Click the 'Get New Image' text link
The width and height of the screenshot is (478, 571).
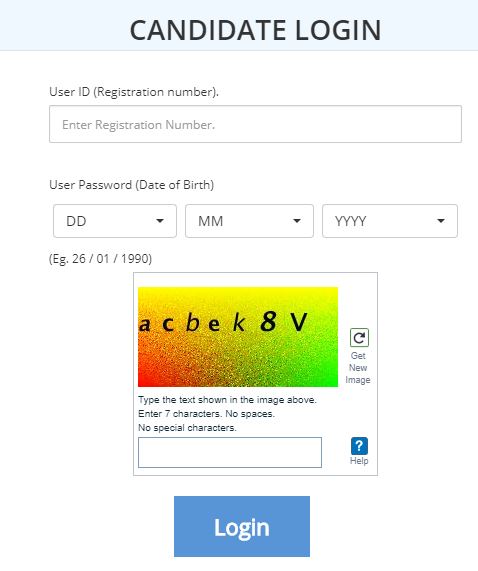click(x=358, y=367)
